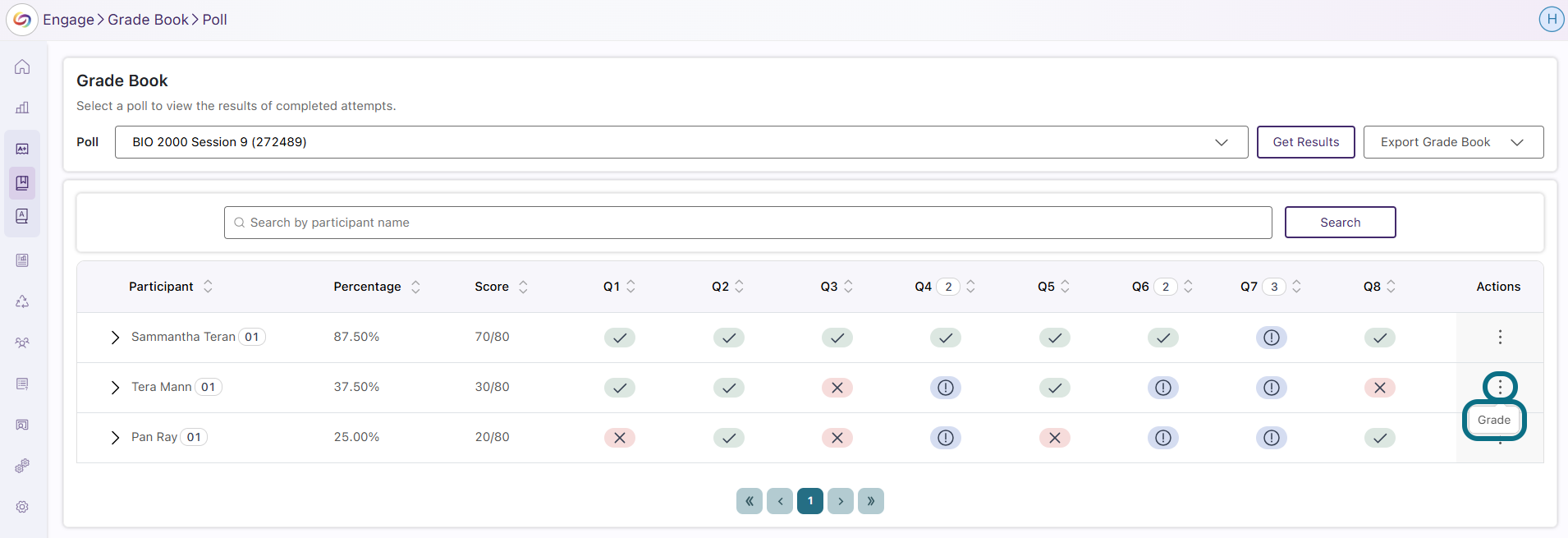
Task: Open the classroom presentation sidebar icon
Action: click(22, 425)
